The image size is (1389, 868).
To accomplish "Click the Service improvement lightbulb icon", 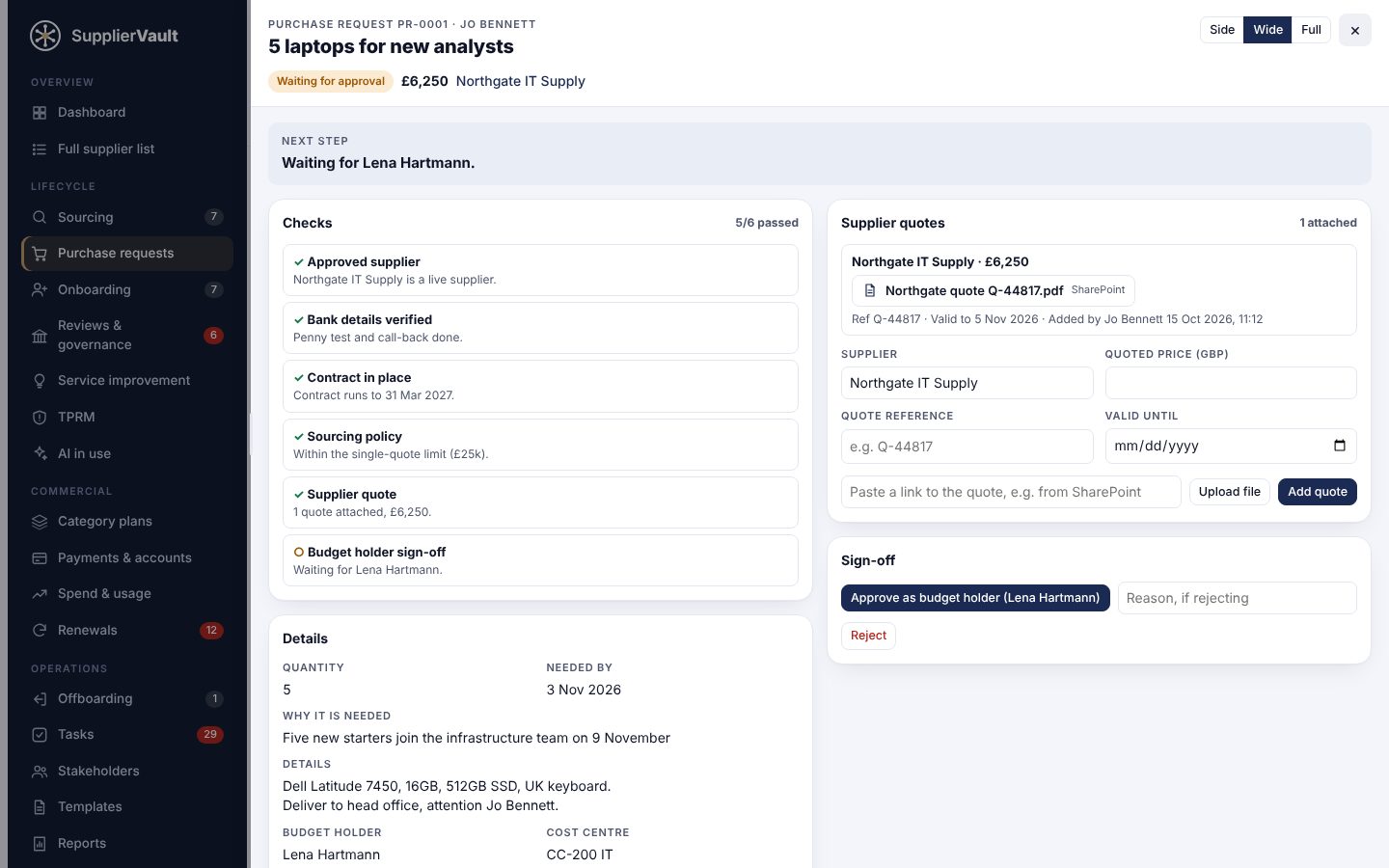I will (x=40, y=381).
